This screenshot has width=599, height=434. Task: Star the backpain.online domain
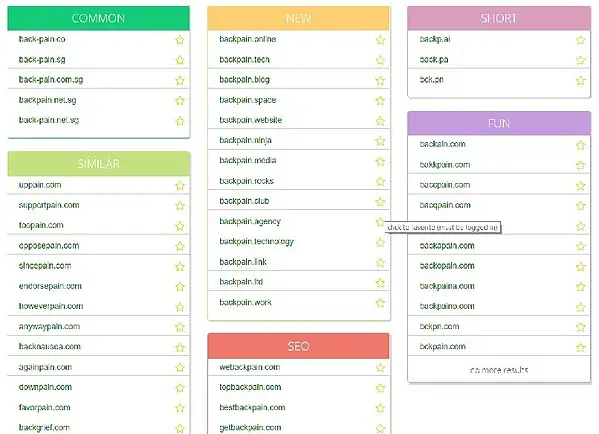coord(380,40)
